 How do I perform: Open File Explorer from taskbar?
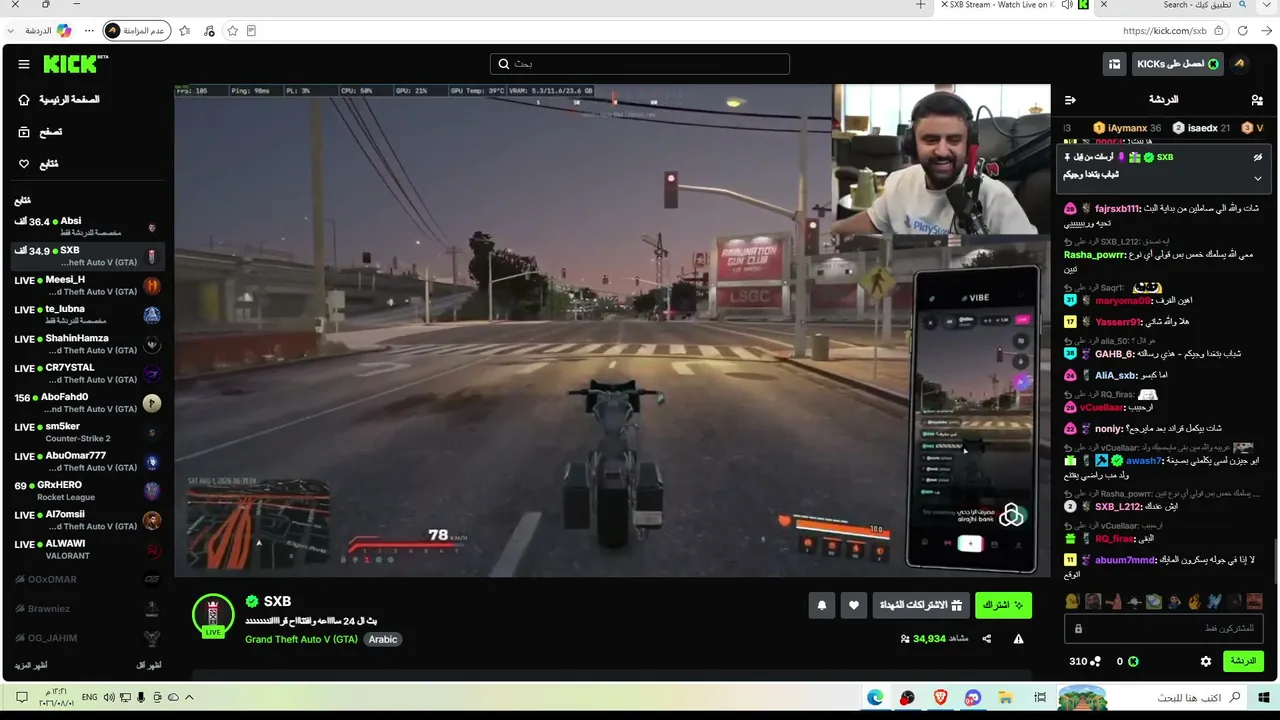click(x=1006, y=697)
